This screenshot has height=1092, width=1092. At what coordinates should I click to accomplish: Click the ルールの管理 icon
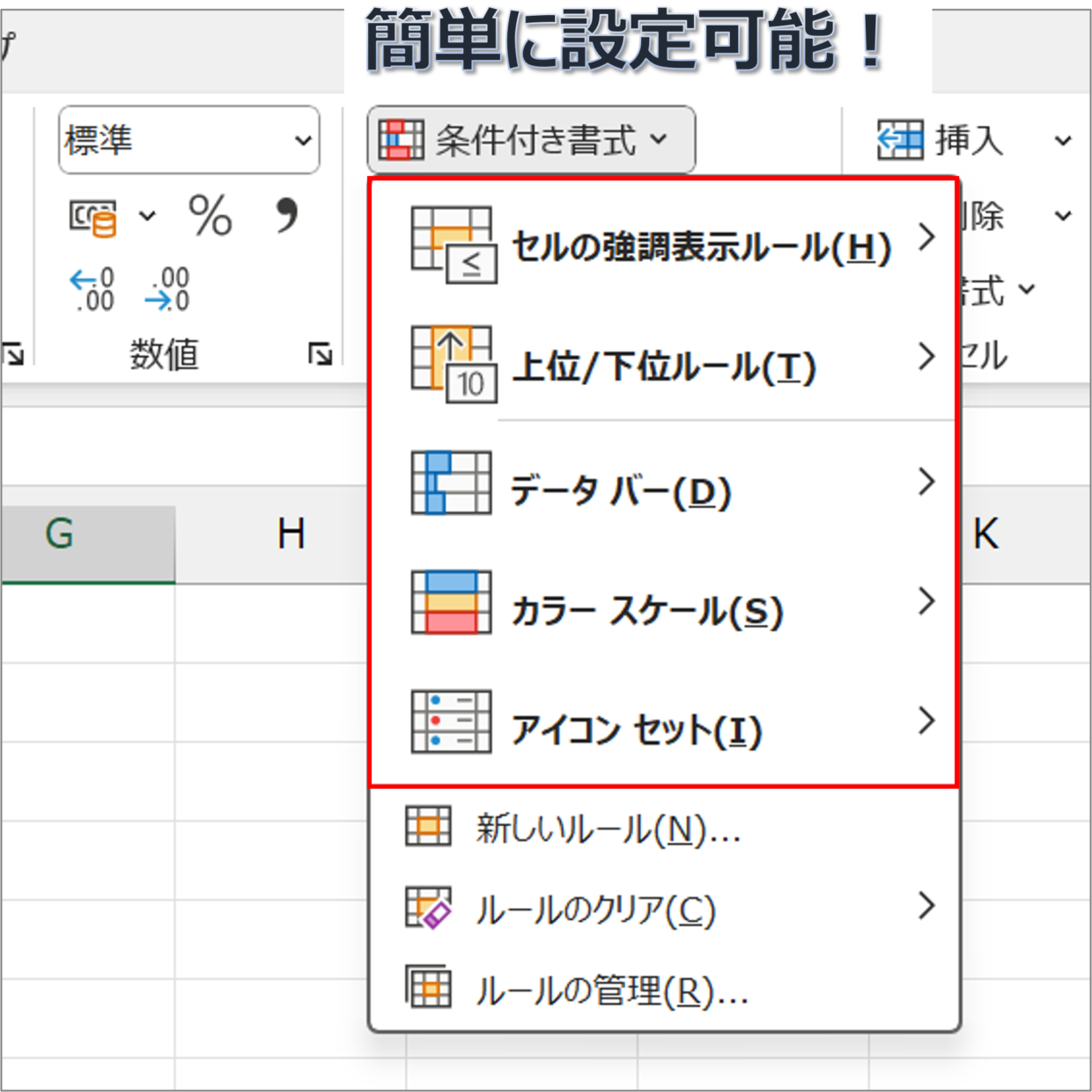428,988
